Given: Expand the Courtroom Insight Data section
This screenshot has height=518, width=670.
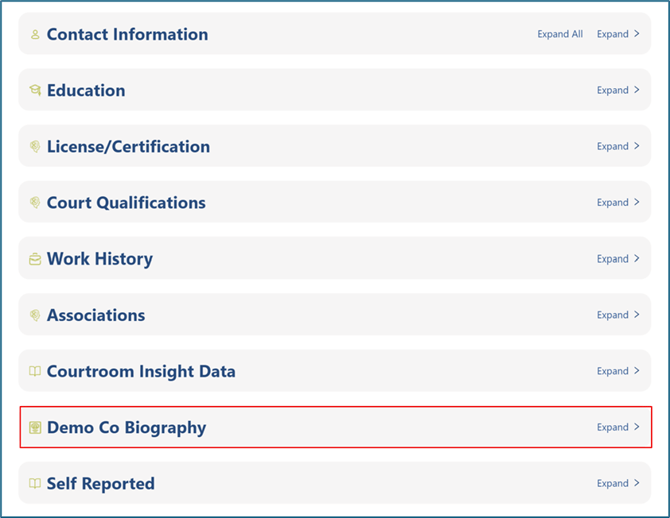Looking at the screenshot, I should click(618, 371).
